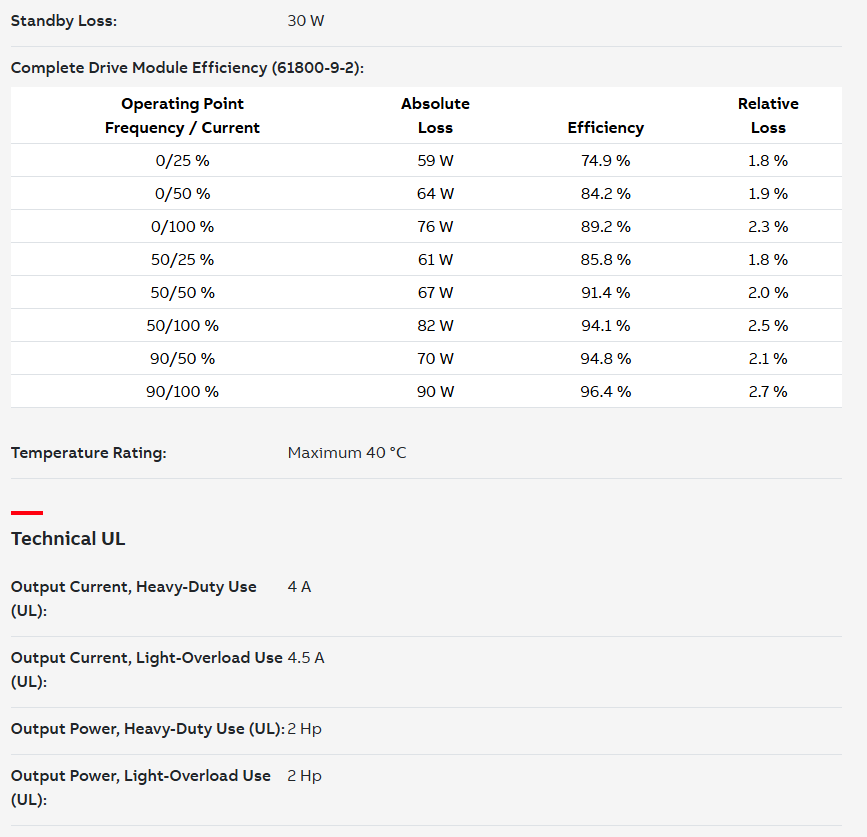Click the Complete Drive Module Efficiency heading
Viewport: 867px width, 837px height.
coord(187,68)
